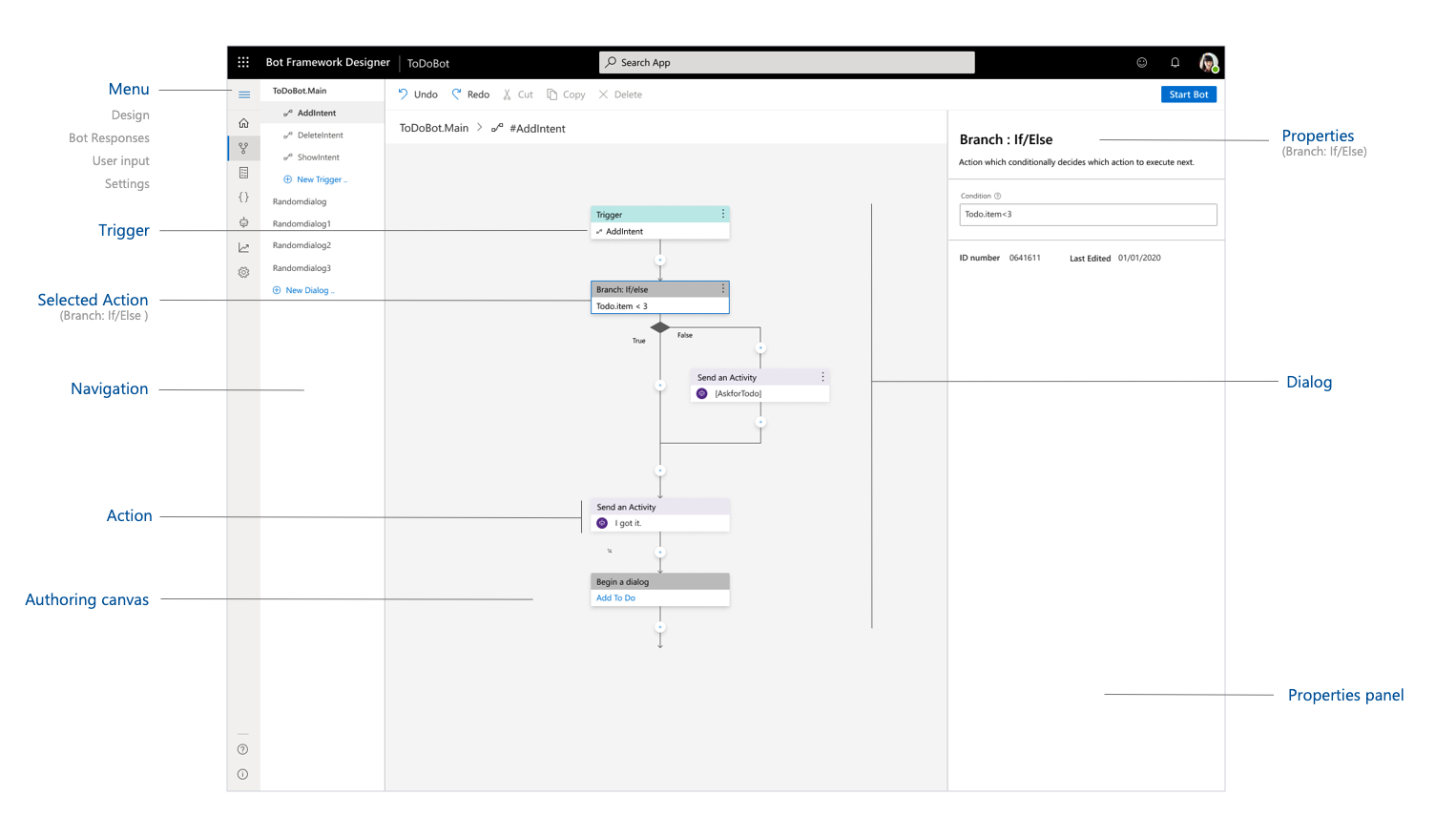Edit the Condition field Todo.item<3
The width and height of the screenshot is (1456, 837).
[1087, 214]
